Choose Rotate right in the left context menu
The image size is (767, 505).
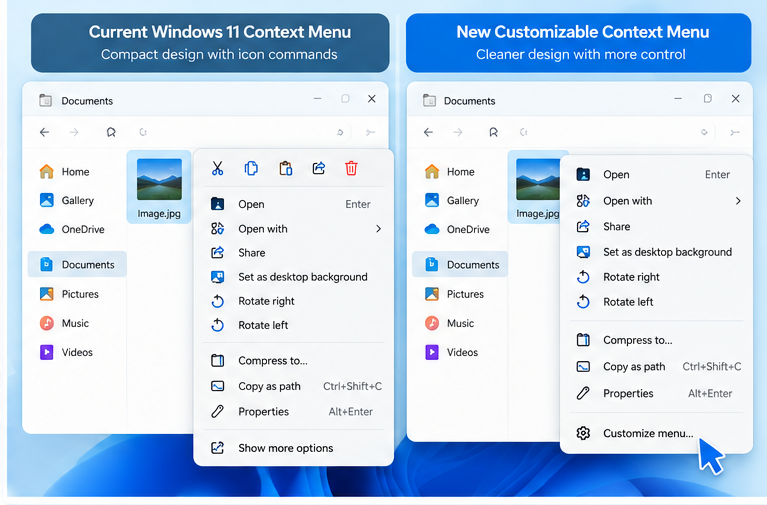click(x=293, y=301)
